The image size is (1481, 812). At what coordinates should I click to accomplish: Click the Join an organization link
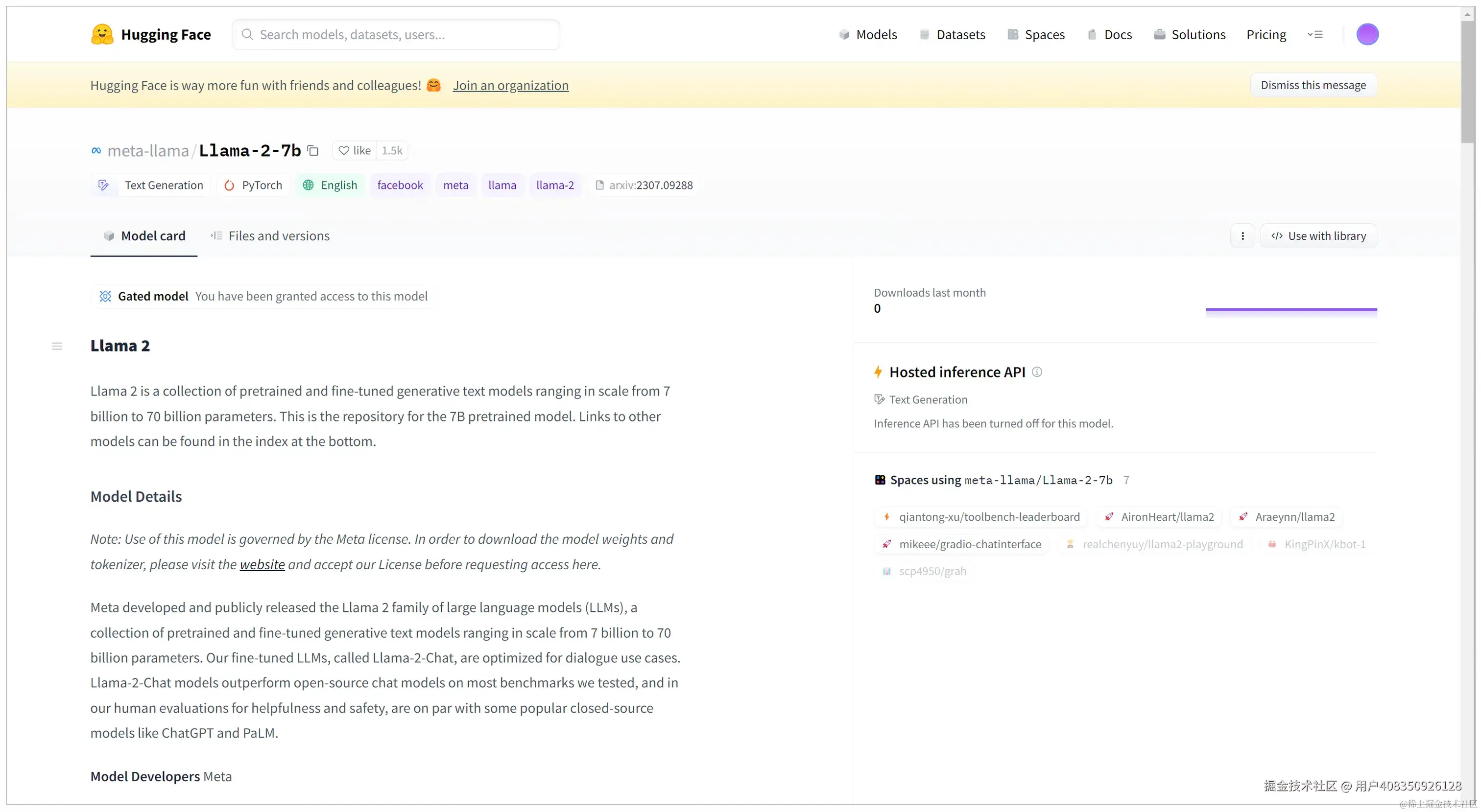point(510,86)
